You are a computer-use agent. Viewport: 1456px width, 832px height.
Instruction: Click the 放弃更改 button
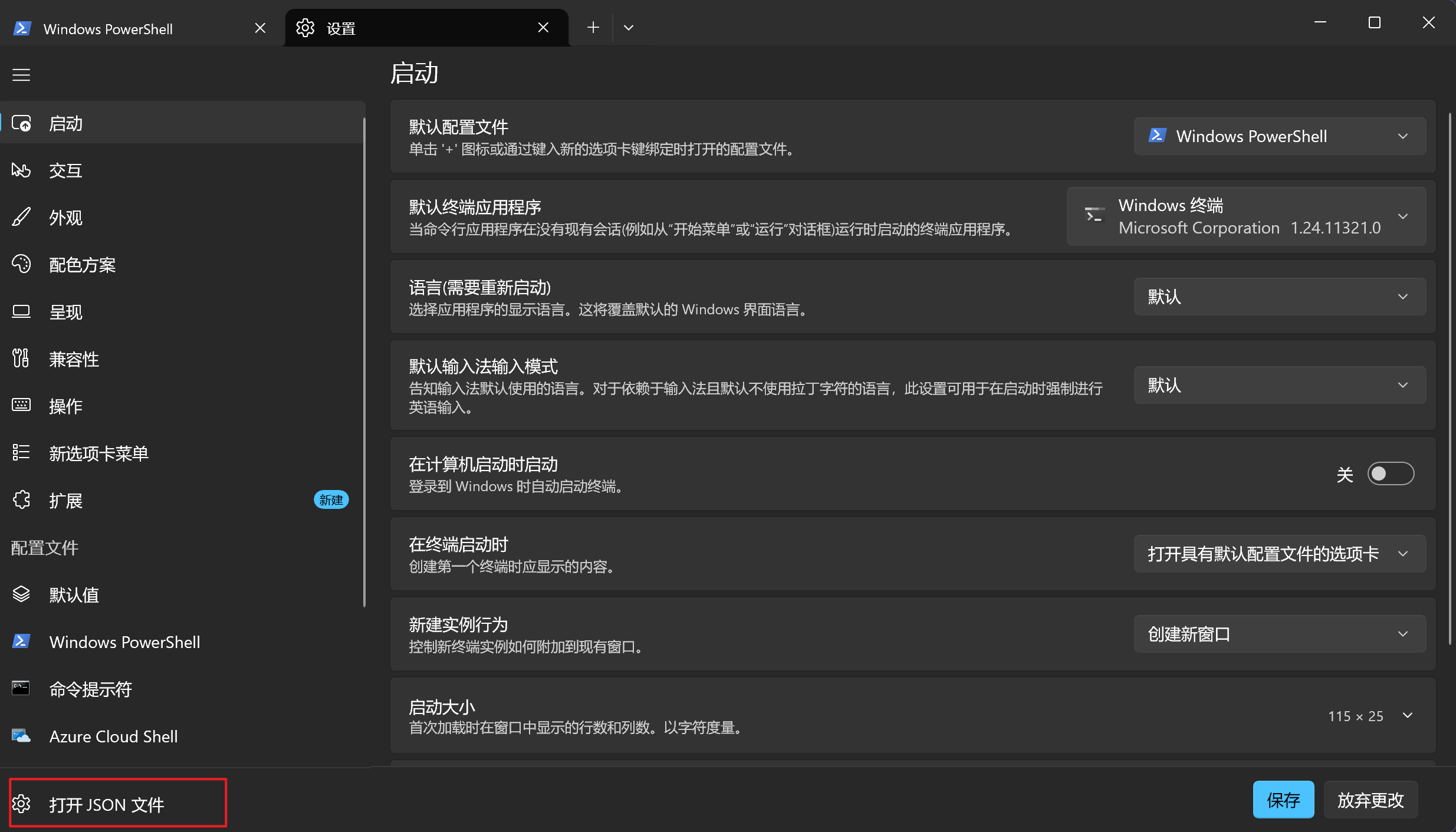pyautogui.click(x=1370, y=800)
